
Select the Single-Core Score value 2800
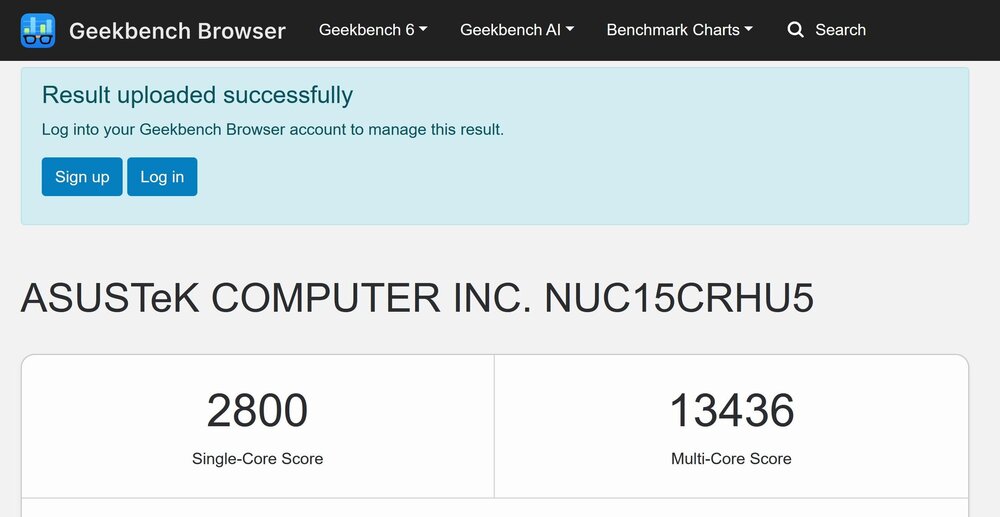[258, 411]
